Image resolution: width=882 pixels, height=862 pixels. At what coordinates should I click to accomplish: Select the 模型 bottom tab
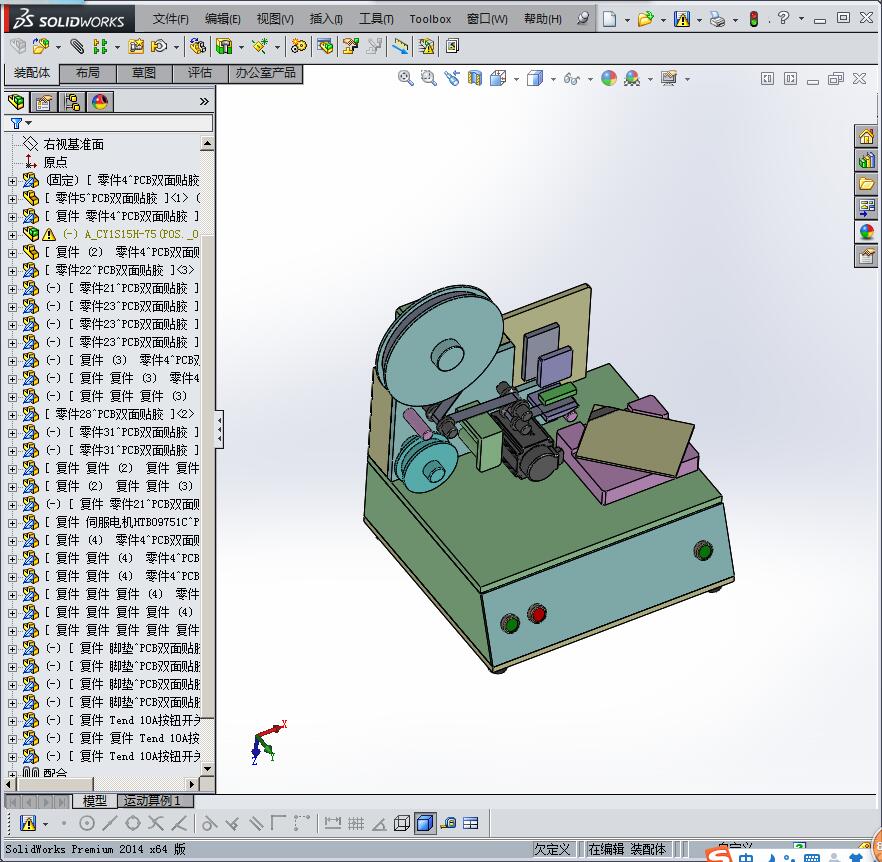click(94, 801)
